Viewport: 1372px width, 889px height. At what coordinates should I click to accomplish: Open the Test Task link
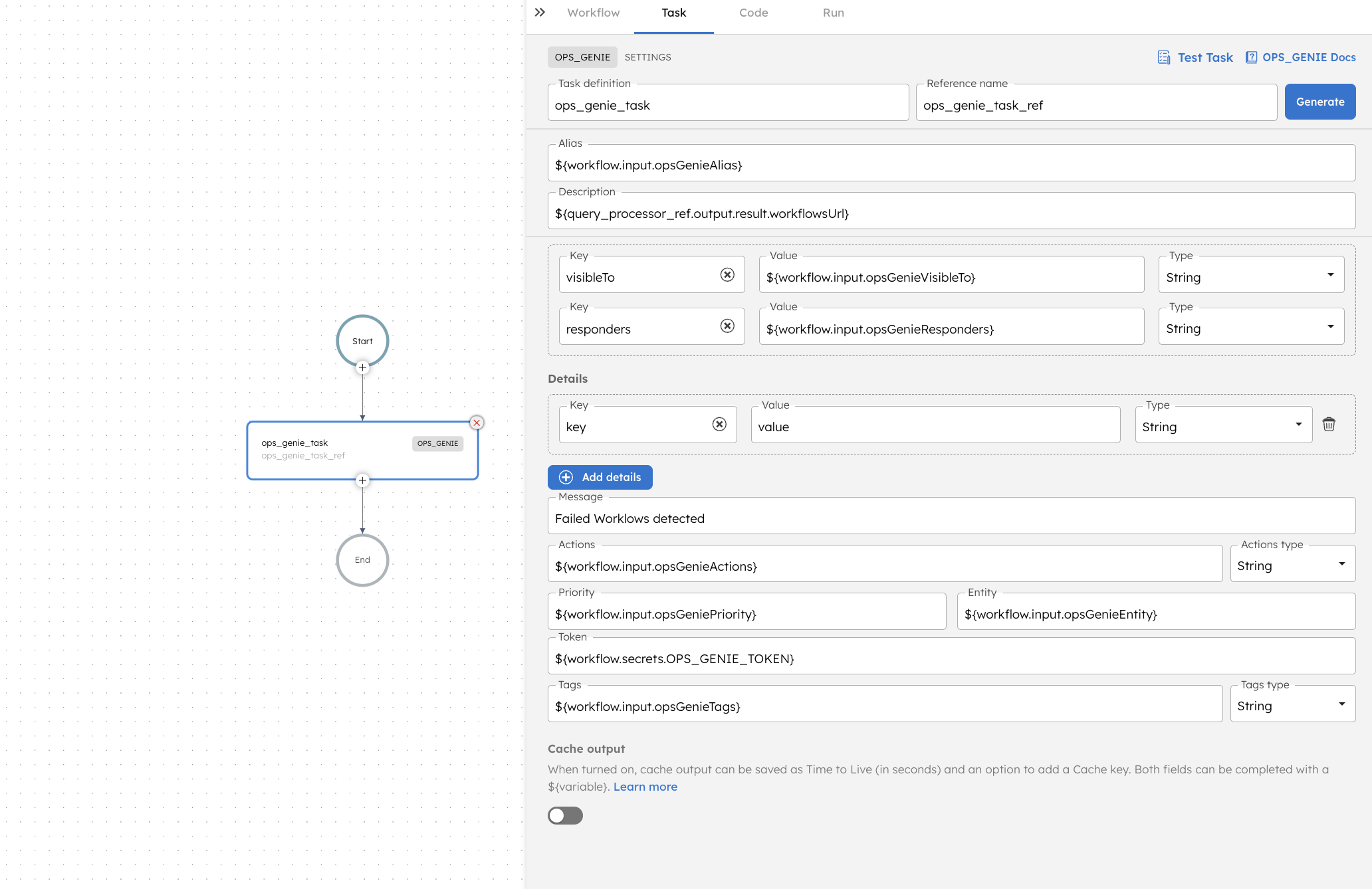1204,58
